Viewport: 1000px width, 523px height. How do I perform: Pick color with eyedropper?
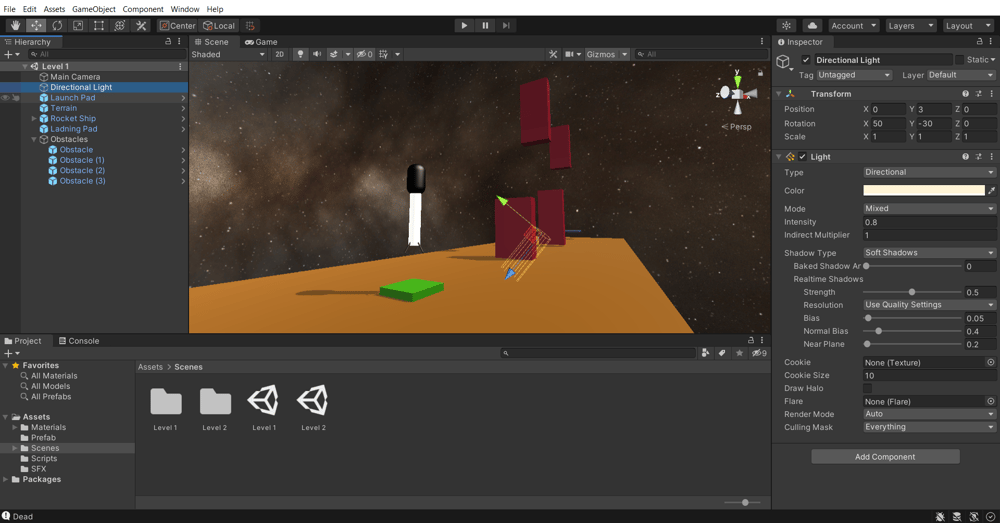point(992,190)
